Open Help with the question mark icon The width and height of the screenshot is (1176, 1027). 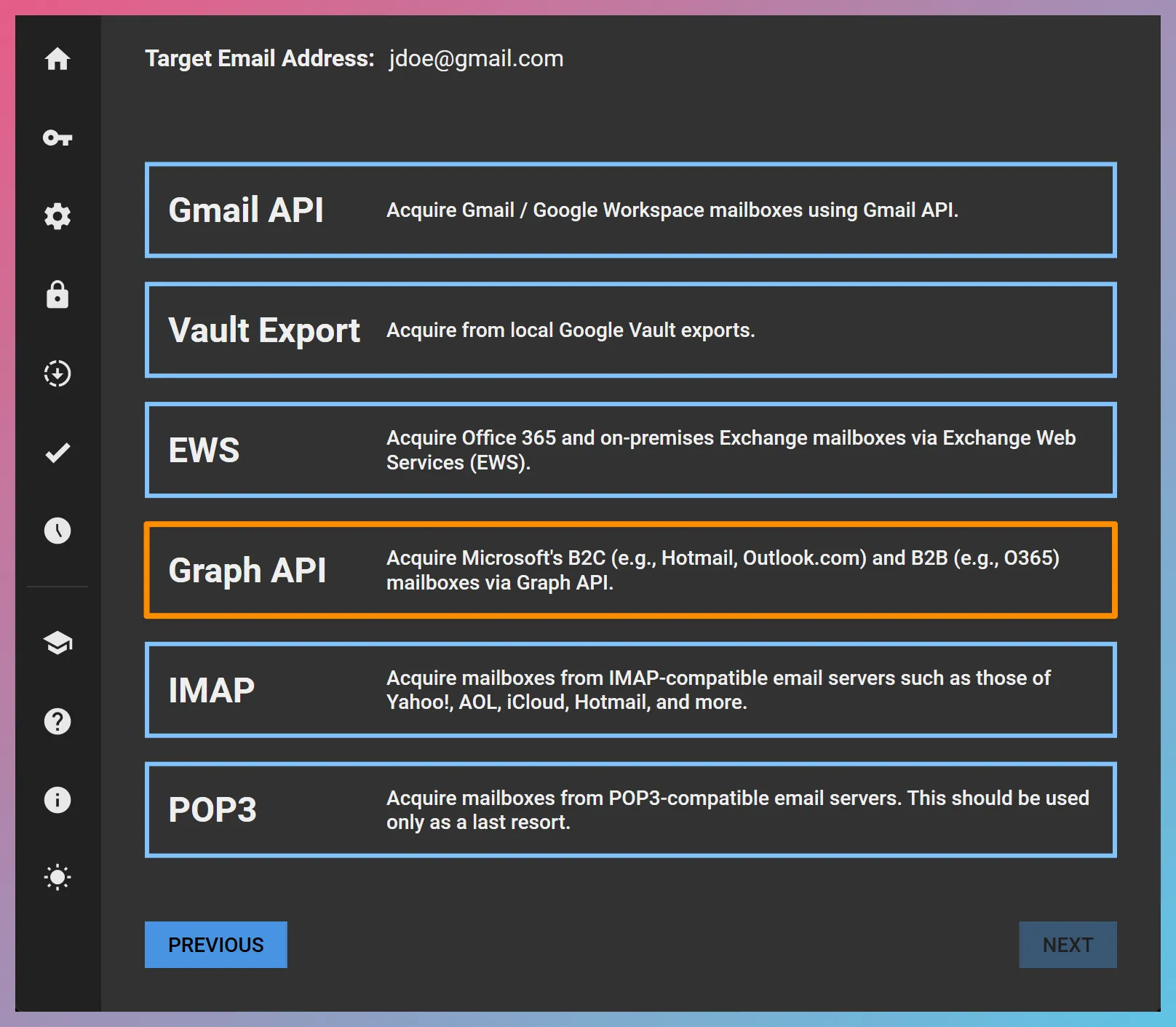coord(57,721)
